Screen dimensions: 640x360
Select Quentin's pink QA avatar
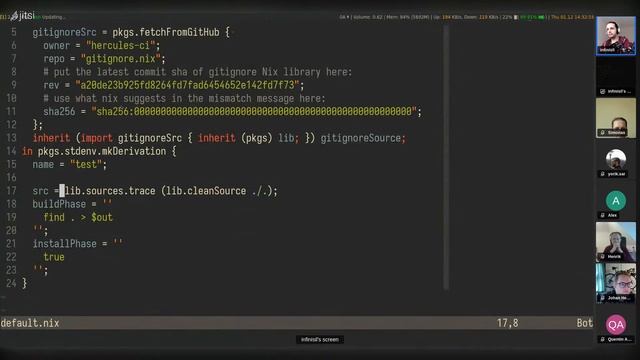616,324
